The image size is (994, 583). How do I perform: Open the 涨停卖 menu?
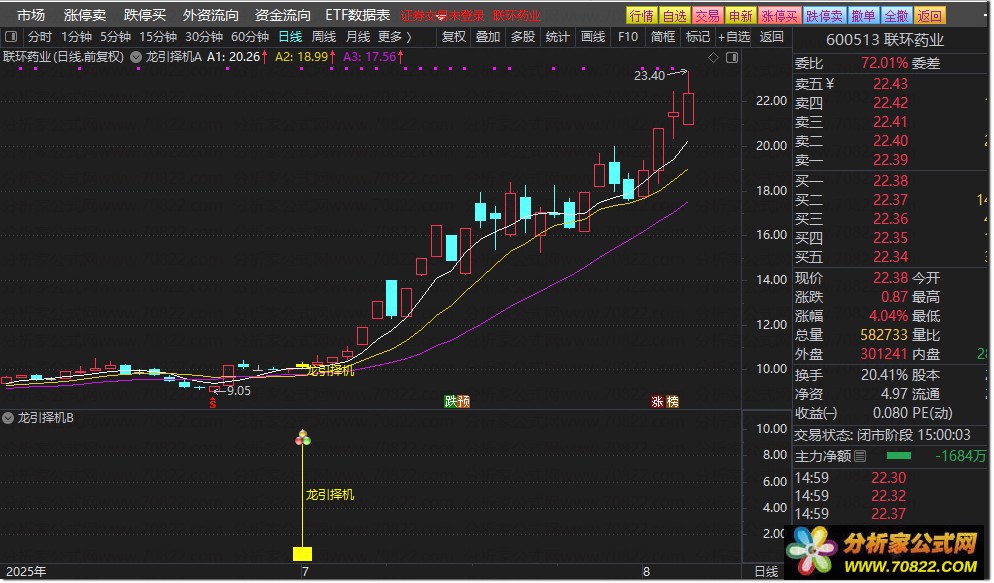[x=85, y=15]
